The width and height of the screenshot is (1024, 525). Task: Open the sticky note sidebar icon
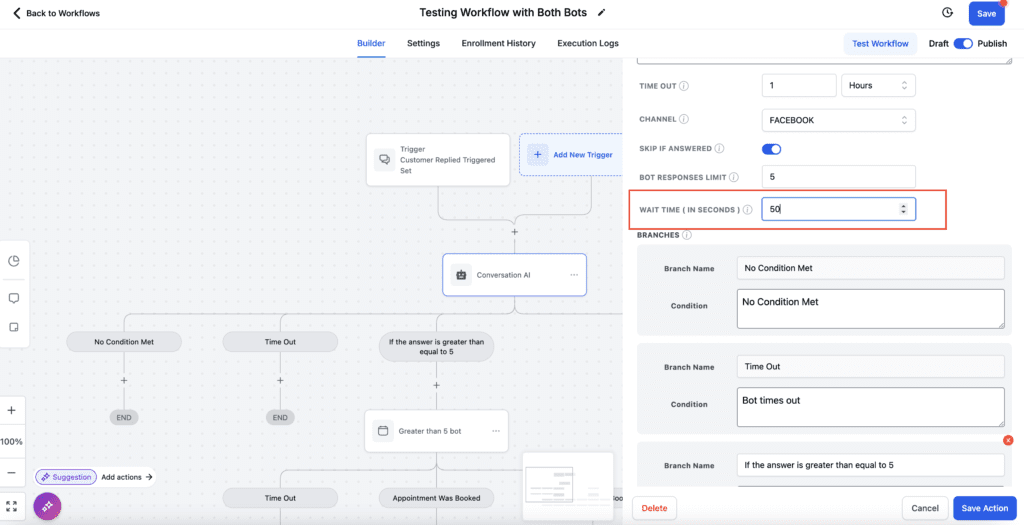pos(13,327)
